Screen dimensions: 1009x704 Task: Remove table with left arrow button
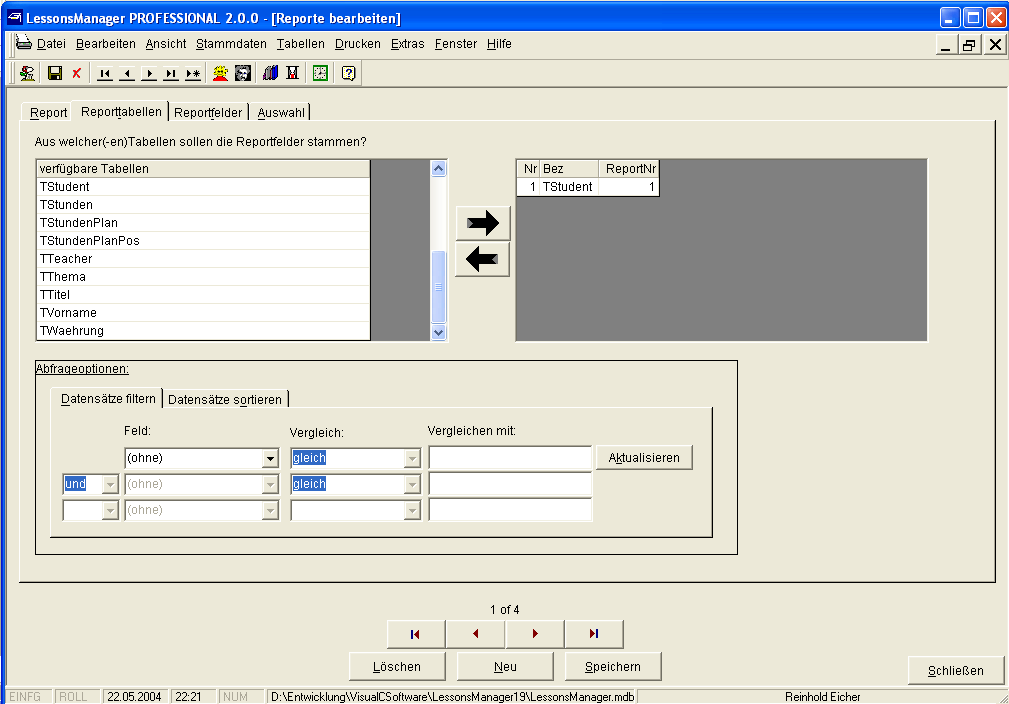482,260
